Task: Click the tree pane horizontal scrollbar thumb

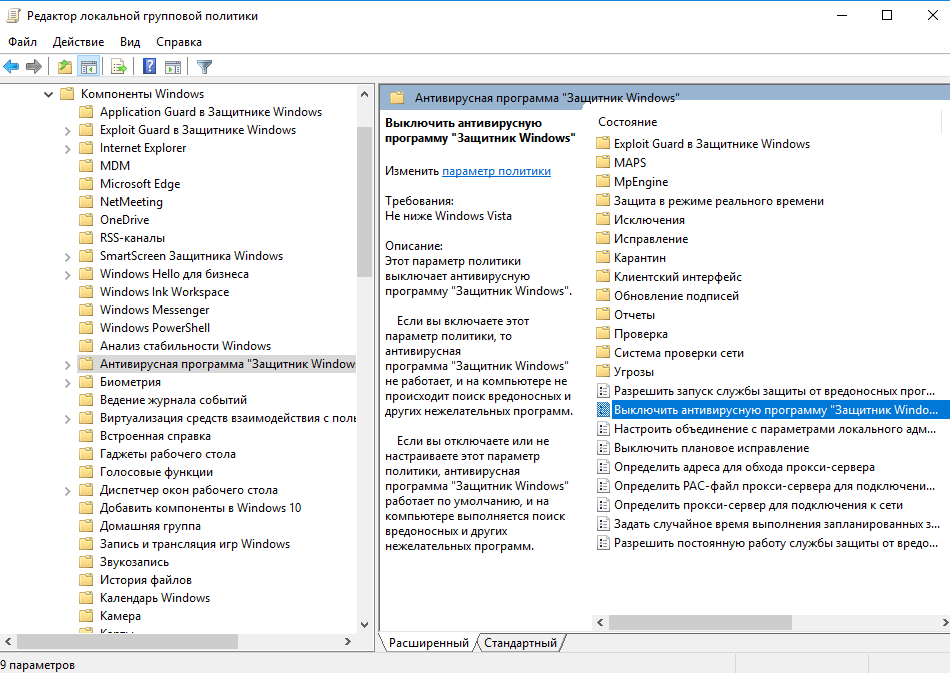Action: [x=127, y=641]
